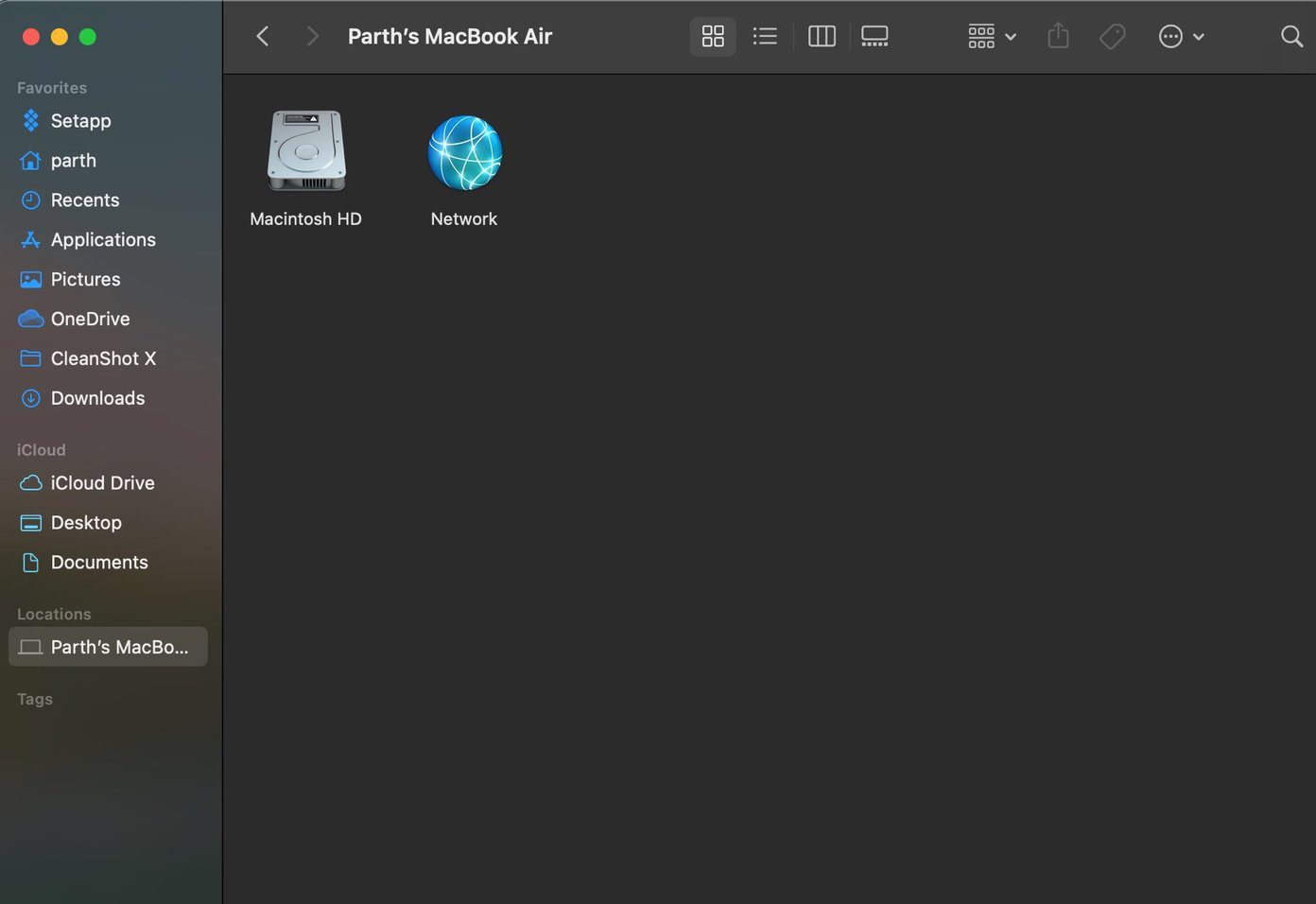Open the Group By dropdown
Viewport: 1316px width, 904px height.
click(992, 37)
